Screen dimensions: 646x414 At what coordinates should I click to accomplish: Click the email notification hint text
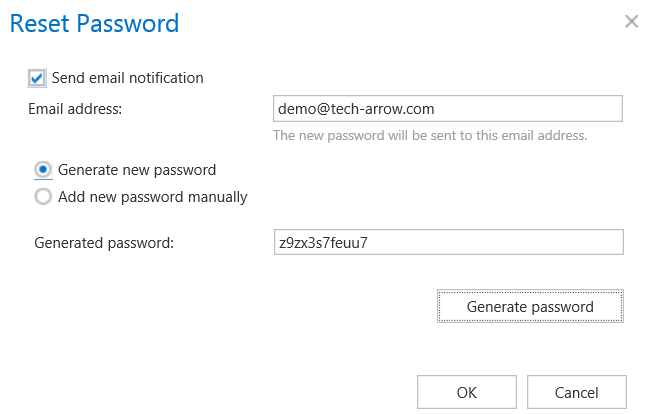point(430,135)
